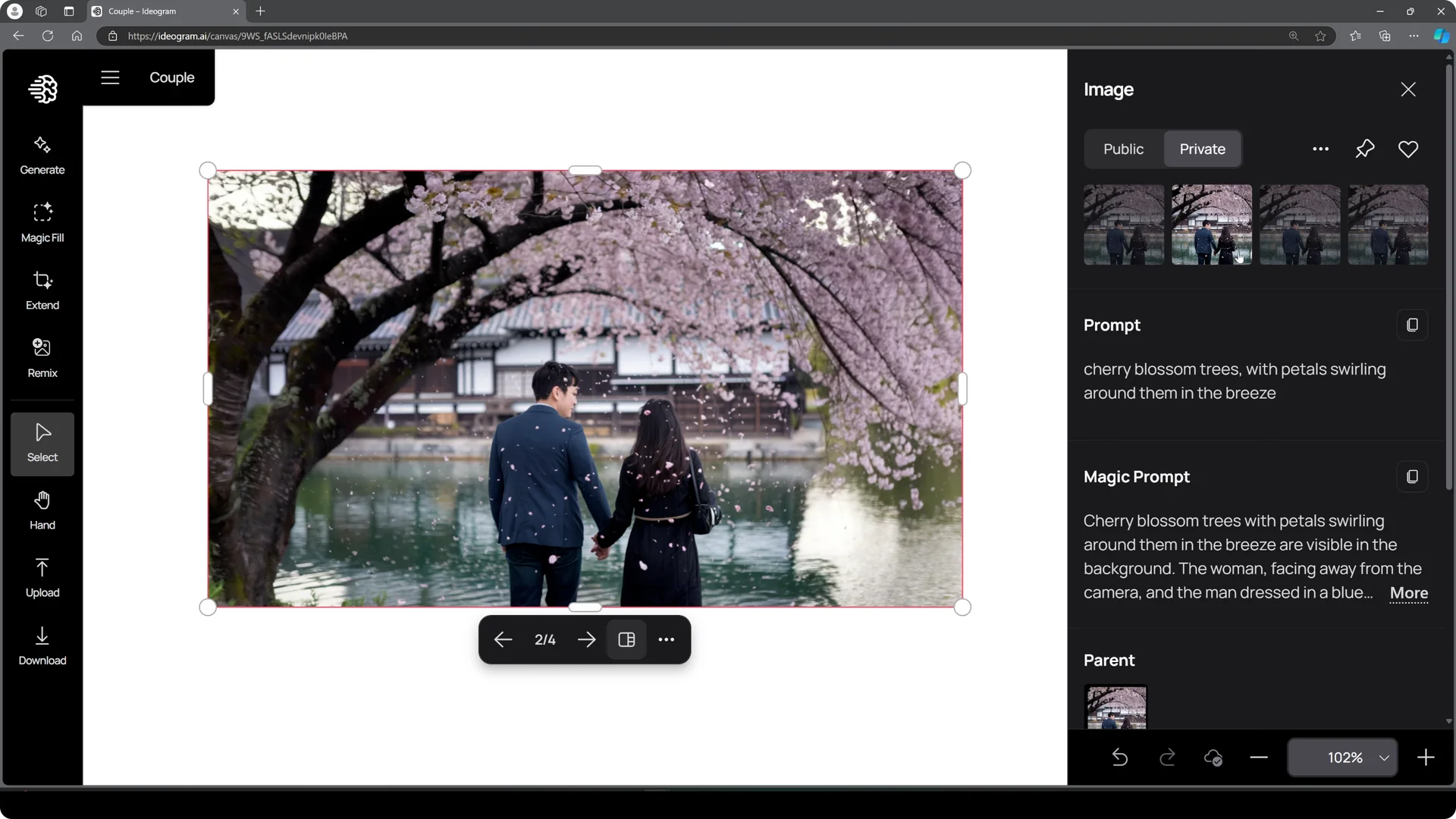Pin the image
1456x819 pixels.
pyautogui.click(x=1364, y=149)
